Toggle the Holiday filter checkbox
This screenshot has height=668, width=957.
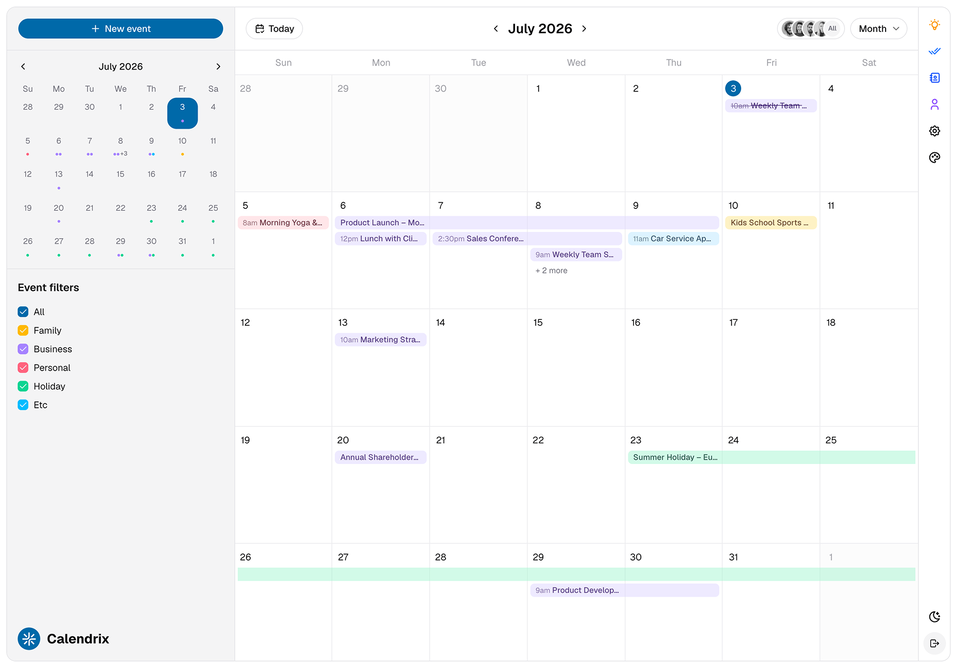23,387
